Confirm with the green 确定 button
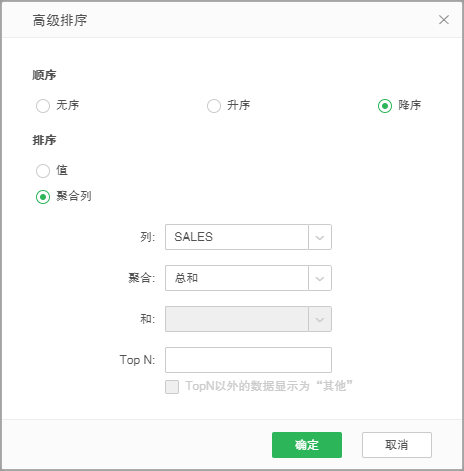464x471 pixels. (307, 445)
